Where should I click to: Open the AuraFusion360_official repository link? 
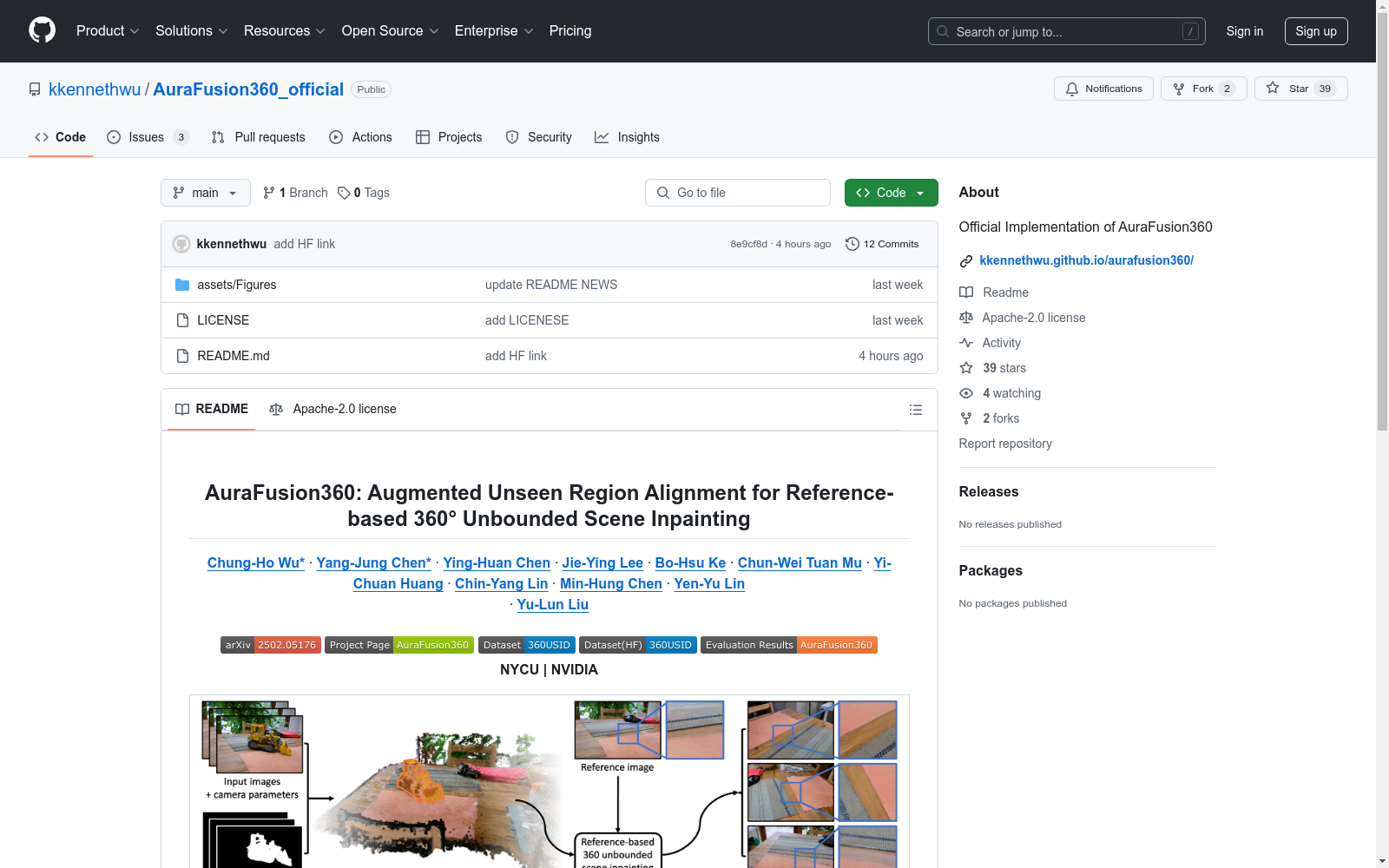[x=248, y=89]
